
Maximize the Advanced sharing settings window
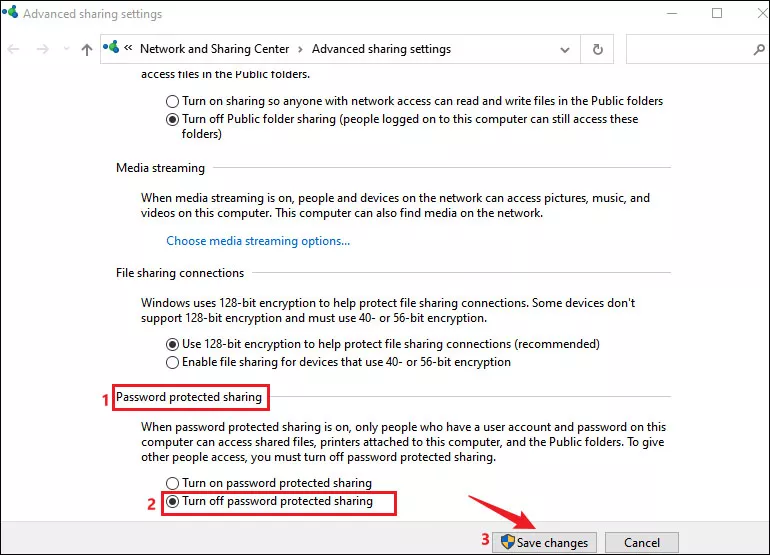(x=717, y=13)
